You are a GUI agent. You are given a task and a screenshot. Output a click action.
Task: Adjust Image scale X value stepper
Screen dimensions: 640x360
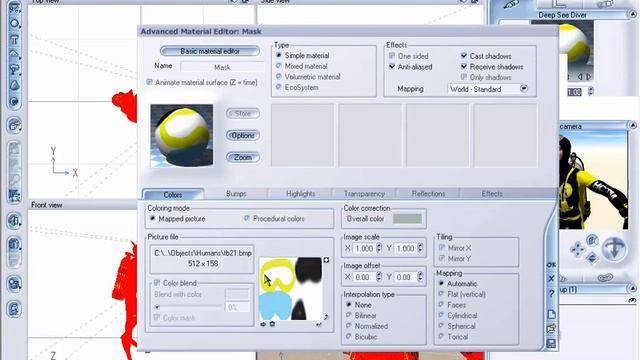pyautogui.click(x=379, y=248)
